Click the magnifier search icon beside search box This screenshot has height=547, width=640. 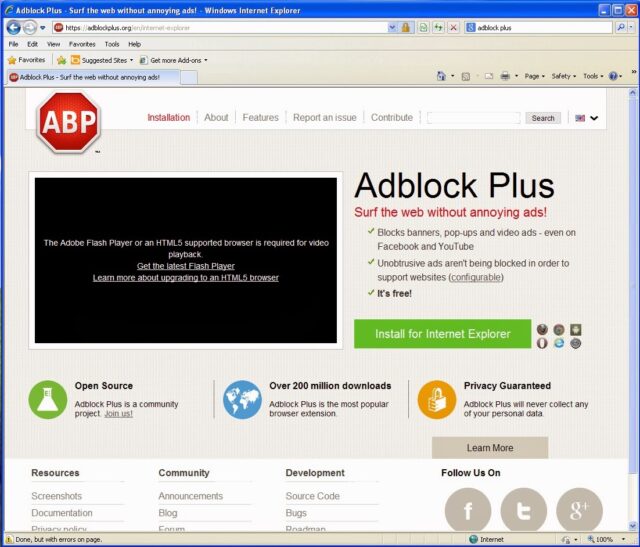[620, 27]
